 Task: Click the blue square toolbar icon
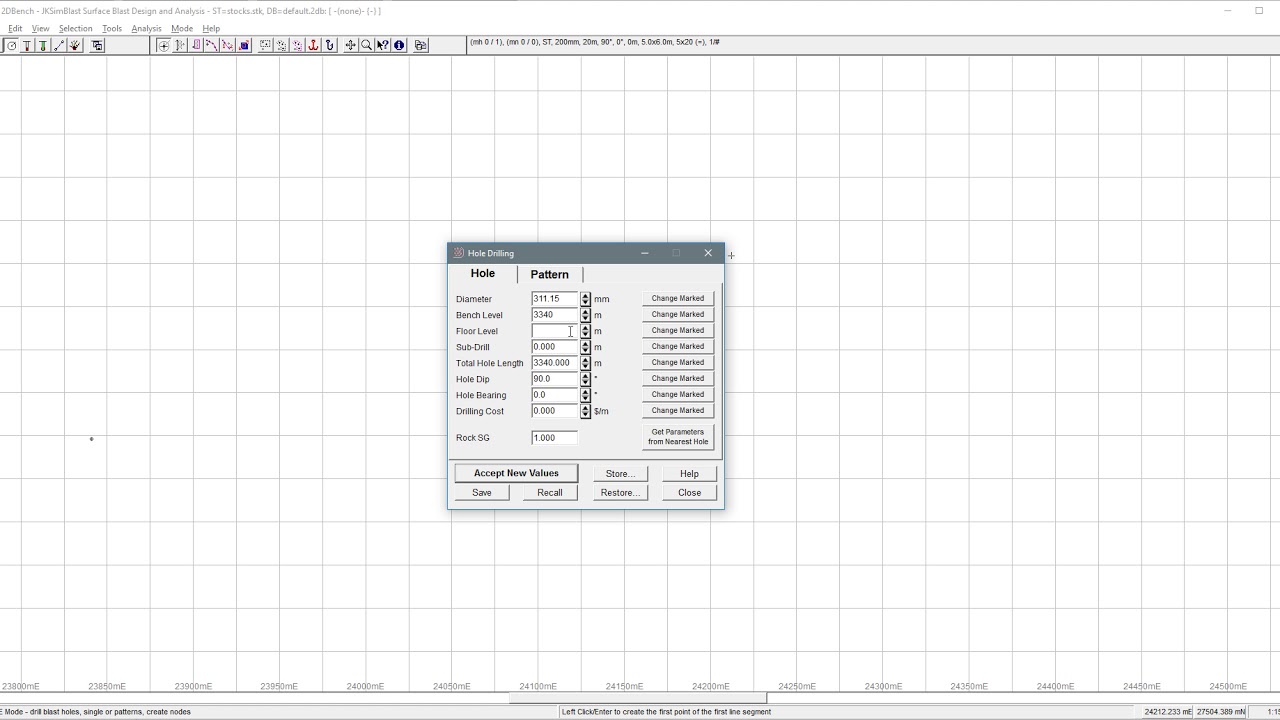coord(244,45)
